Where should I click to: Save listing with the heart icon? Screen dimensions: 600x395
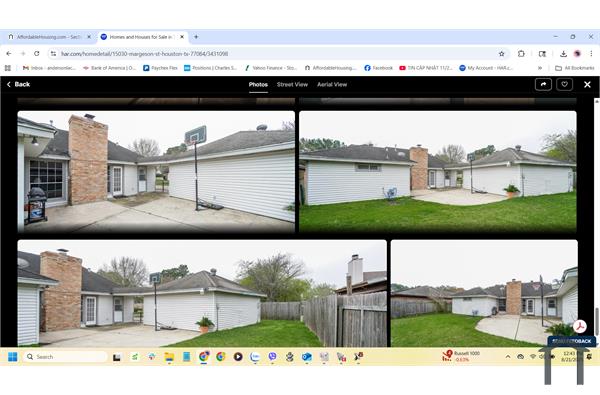click(x=564, y=84)
